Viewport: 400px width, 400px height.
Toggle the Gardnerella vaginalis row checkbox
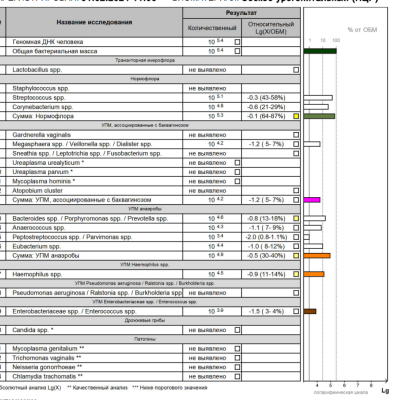tap(296, 135)
